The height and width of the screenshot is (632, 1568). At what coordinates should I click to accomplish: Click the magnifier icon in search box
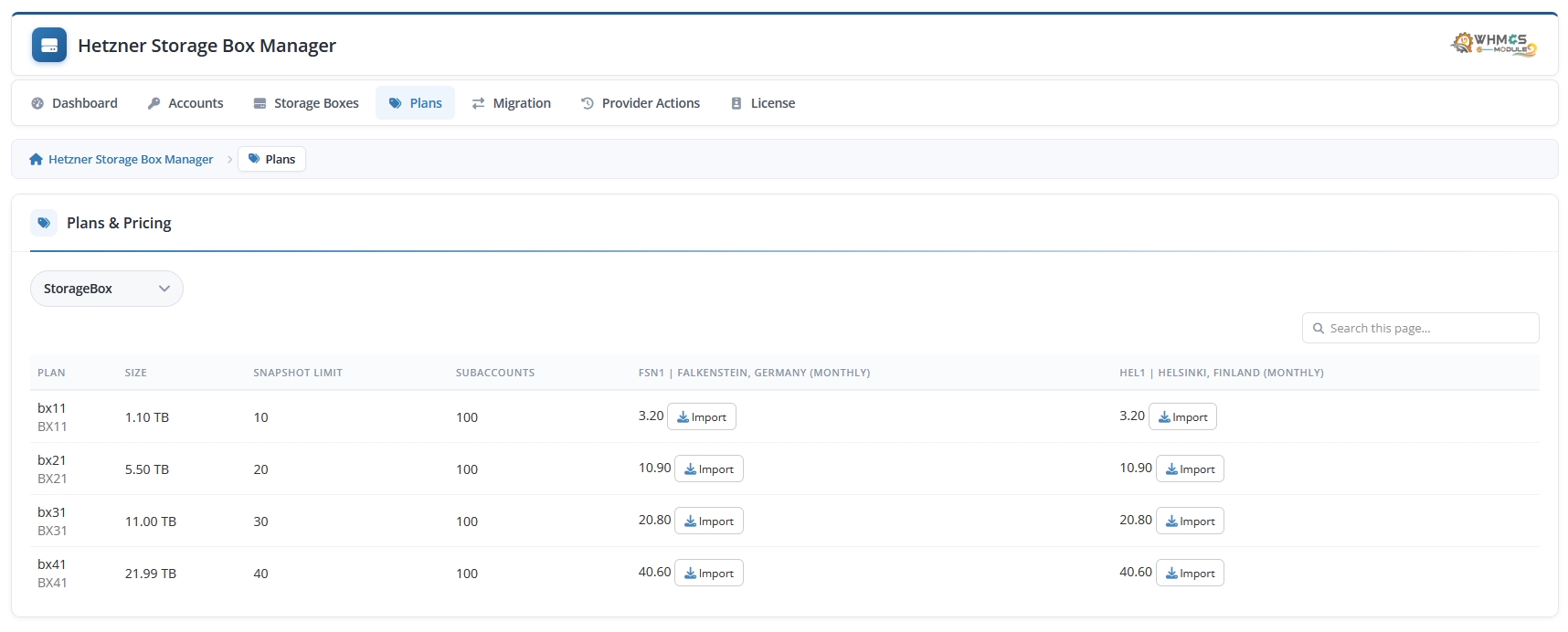[1319, 328]
